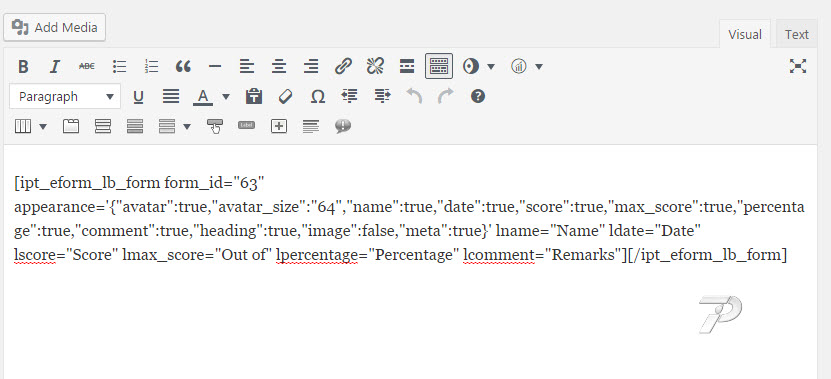
Task: Insert Read More tag
Action: coord(406,66)
